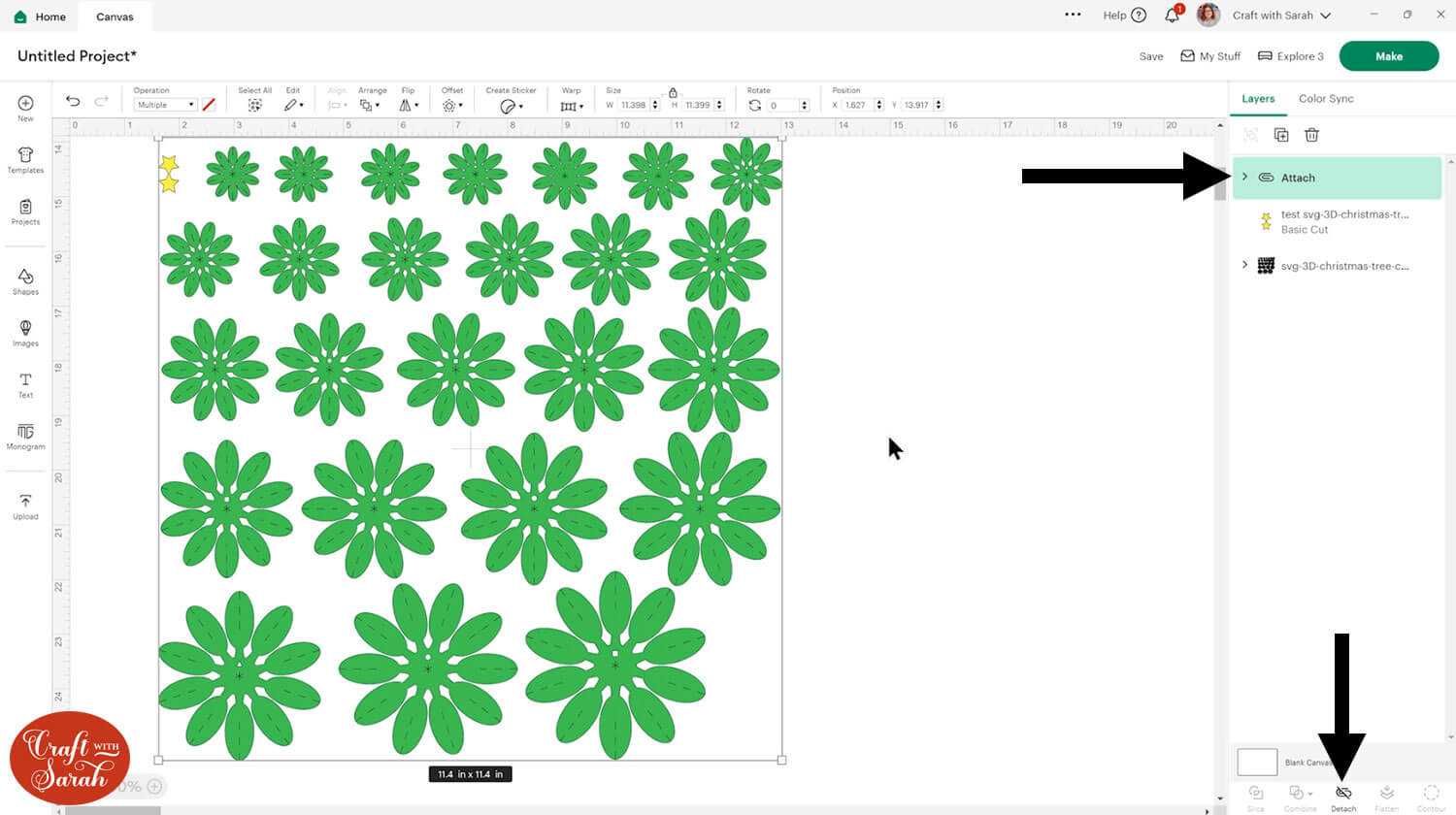
Task: Click the yellow star layer thumbnail
Action: coord(1266,221)
